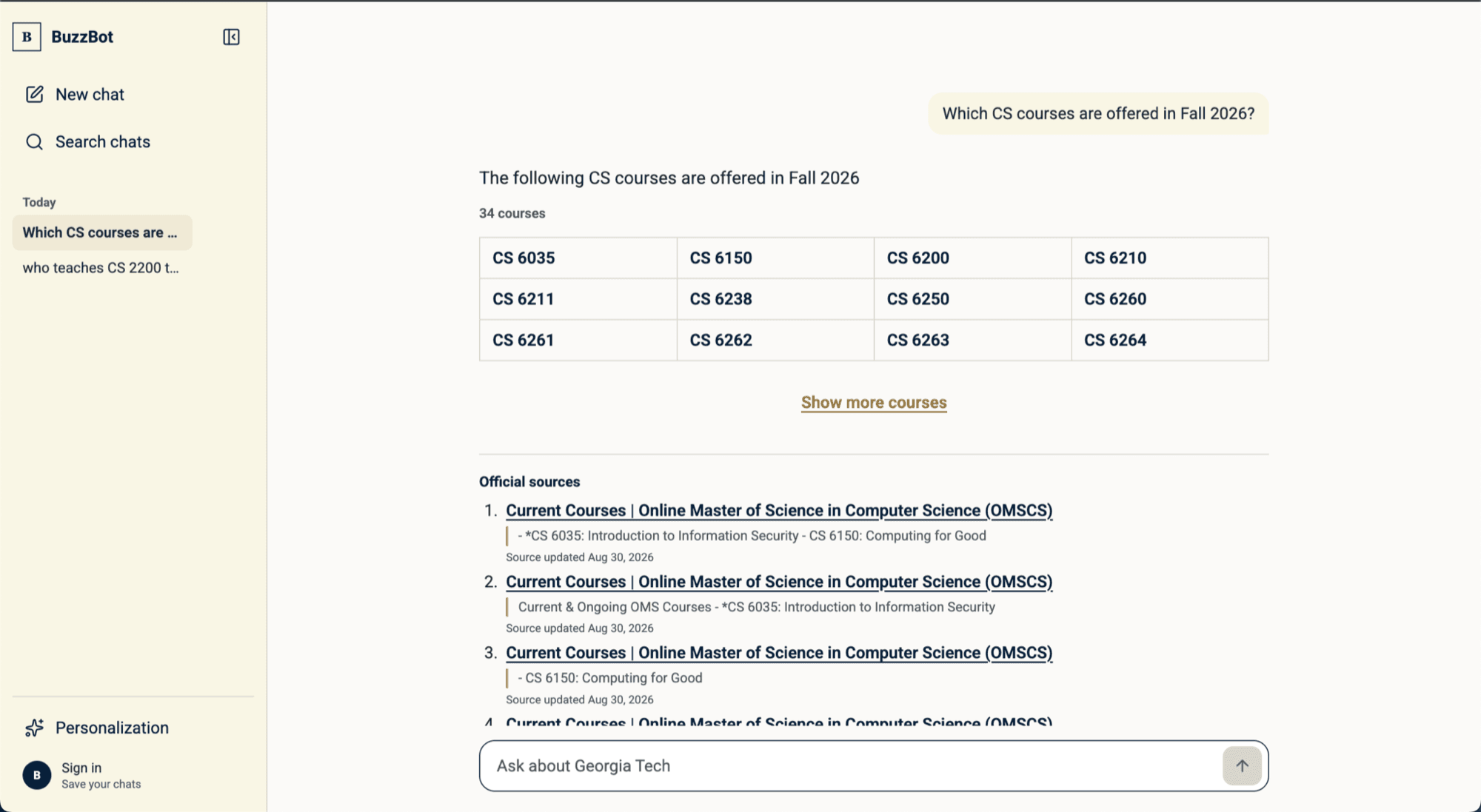Sign in to save your chats
Viewport: 1481px width, 812px height.
(x=81, y=776)
